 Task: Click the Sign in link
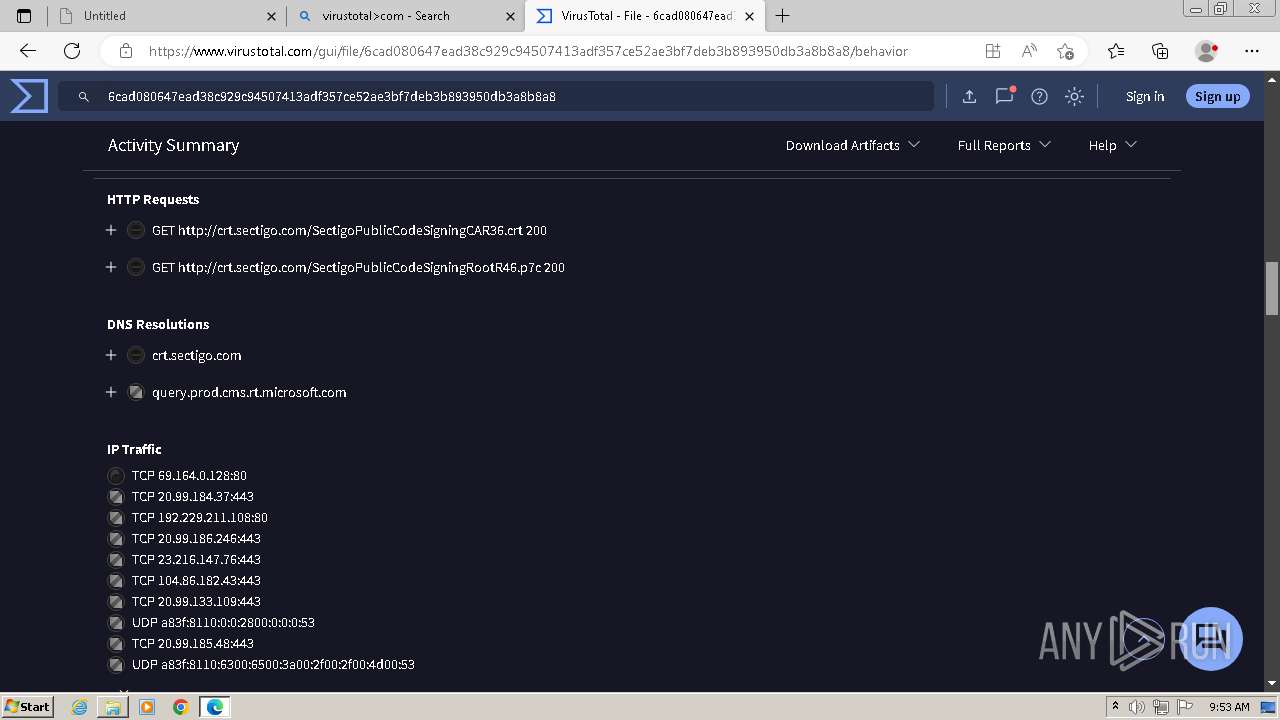point(1145,96)
